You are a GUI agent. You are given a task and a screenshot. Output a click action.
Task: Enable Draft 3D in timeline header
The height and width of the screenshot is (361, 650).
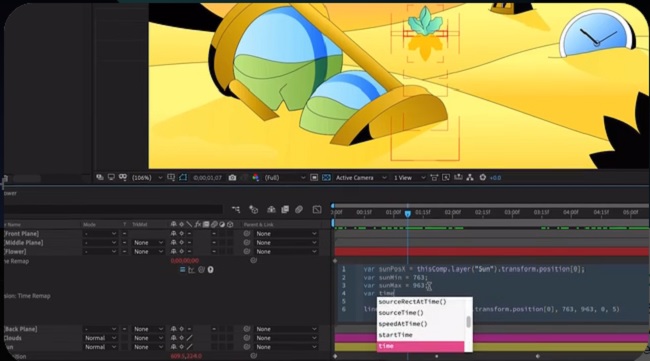click(253, 210)
